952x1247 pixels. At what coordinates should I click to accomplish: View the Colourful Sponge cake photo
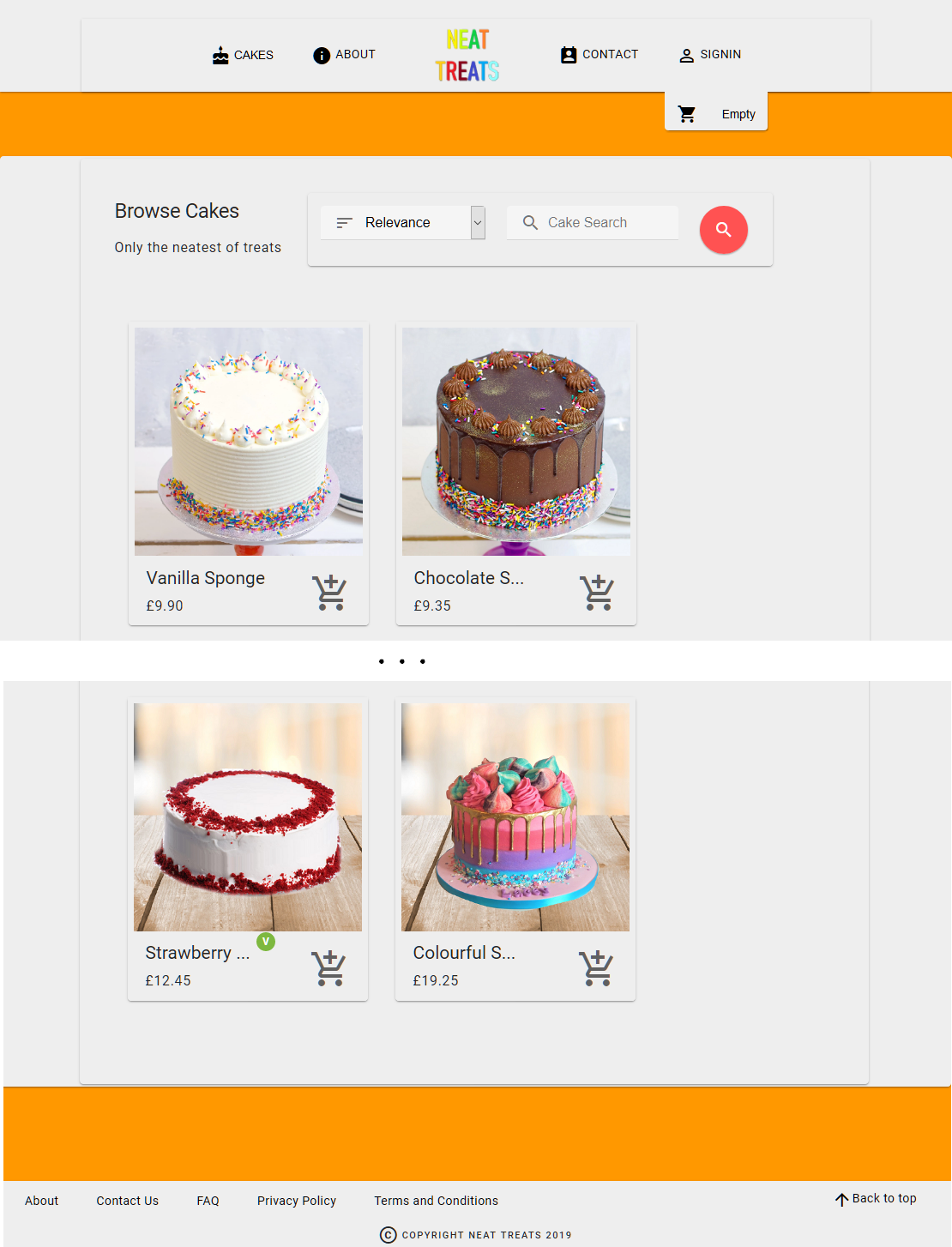click(x=515, y=817)
